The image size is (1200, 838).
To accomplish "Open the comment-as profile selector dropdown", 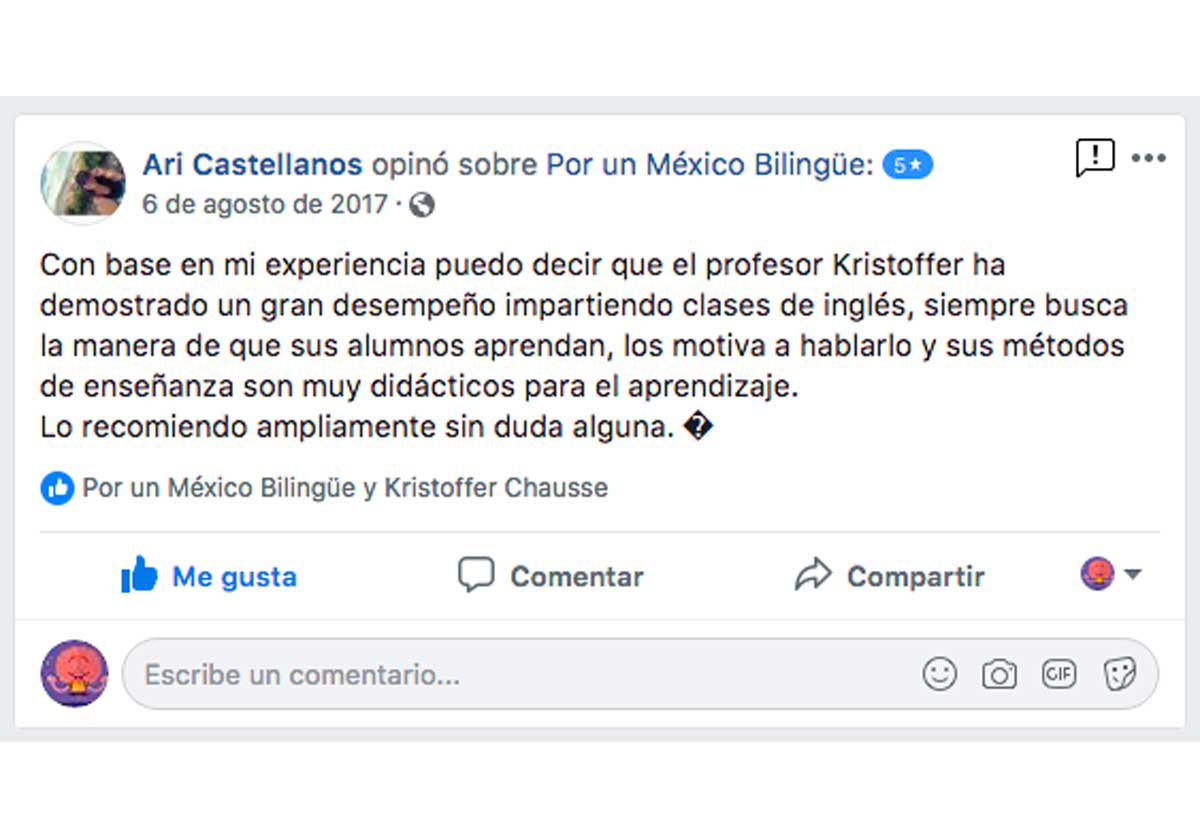I will [x=1110, y=574].
